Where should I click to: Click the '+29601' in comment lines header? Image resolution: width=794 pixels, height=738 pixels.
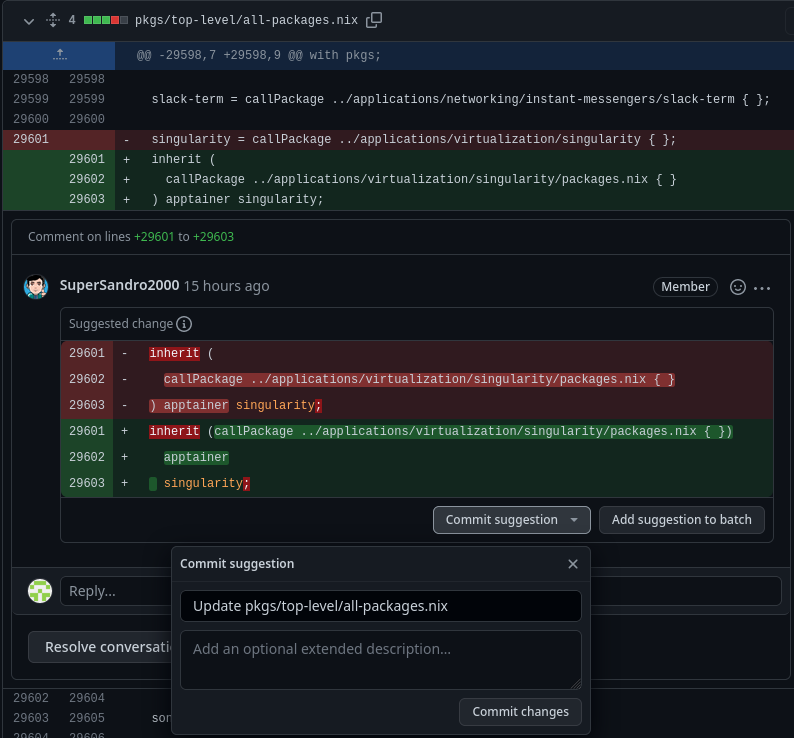click(x=154, y=237)
